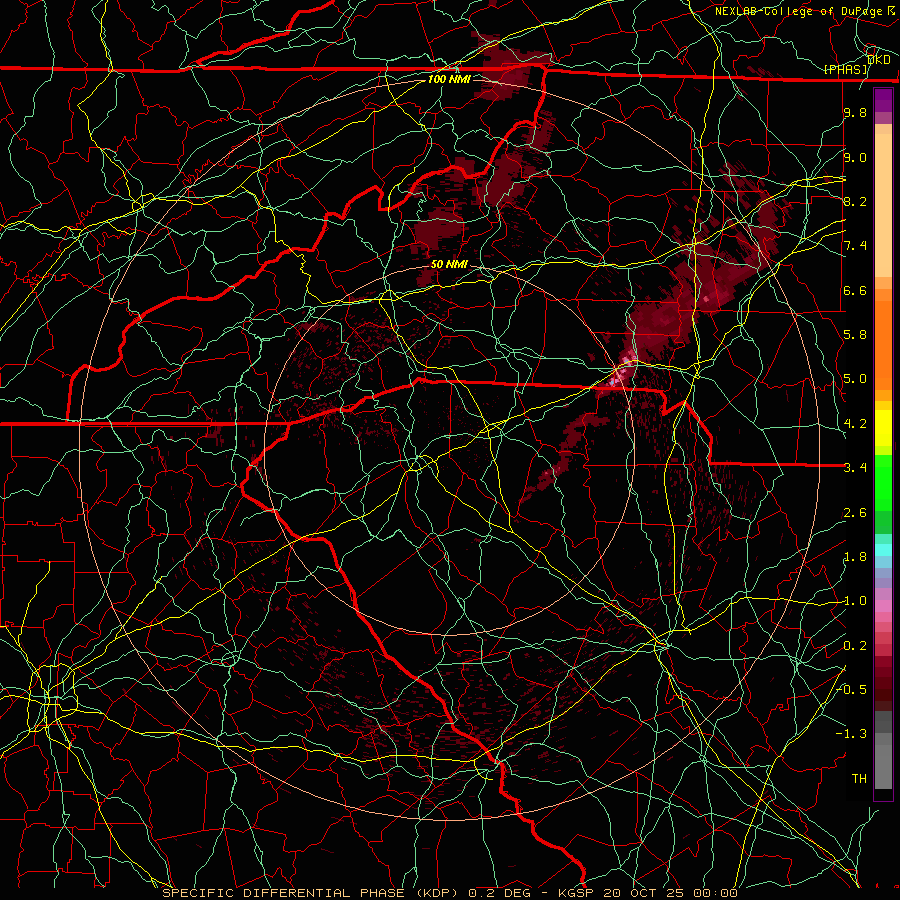Click the 2.6 value on the color scale
The image size is (900, 900).
855,513
